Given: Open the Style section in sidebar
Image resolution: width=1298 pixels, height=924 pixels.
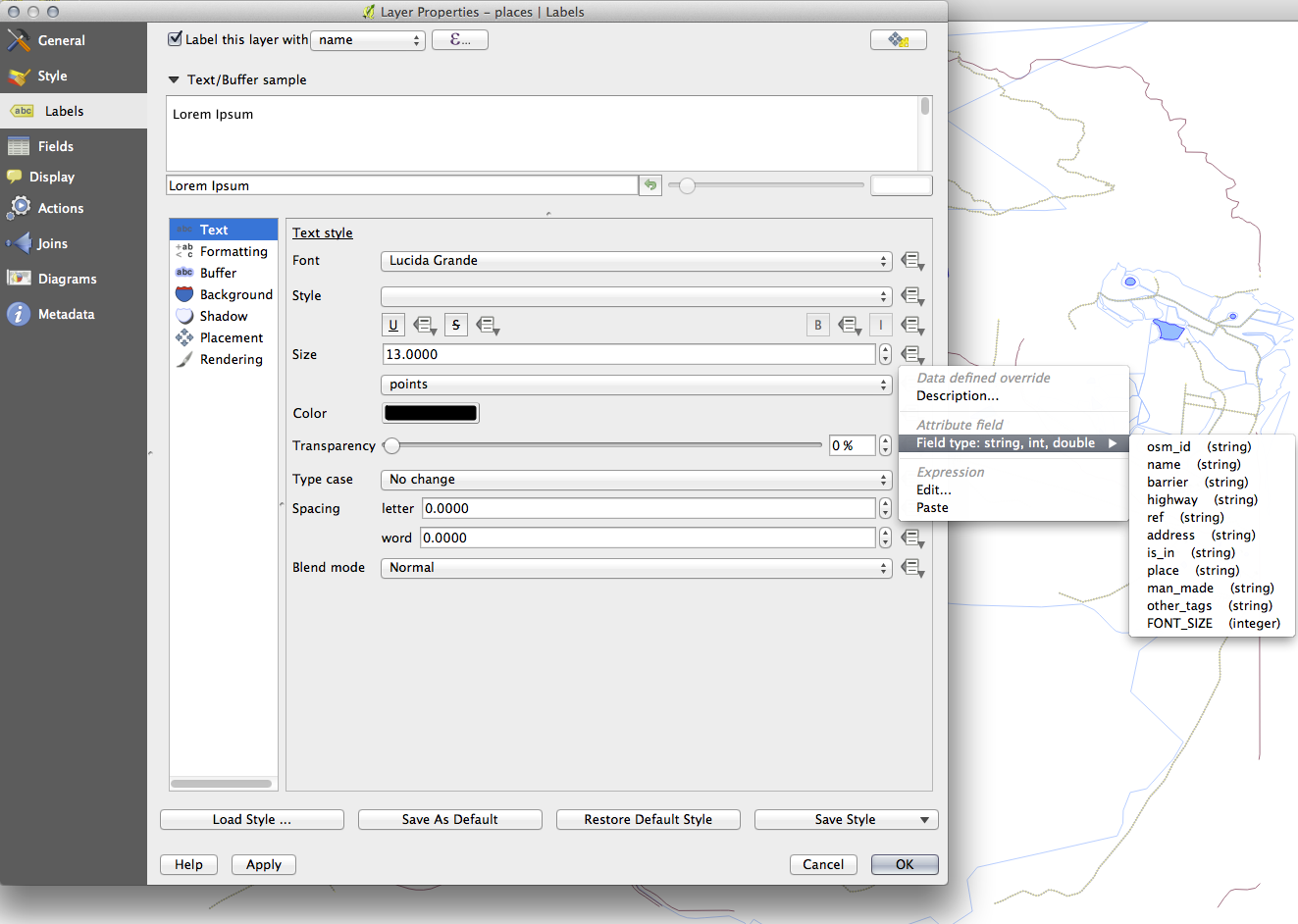Looking at the screenshot, I should click(52, 76).
